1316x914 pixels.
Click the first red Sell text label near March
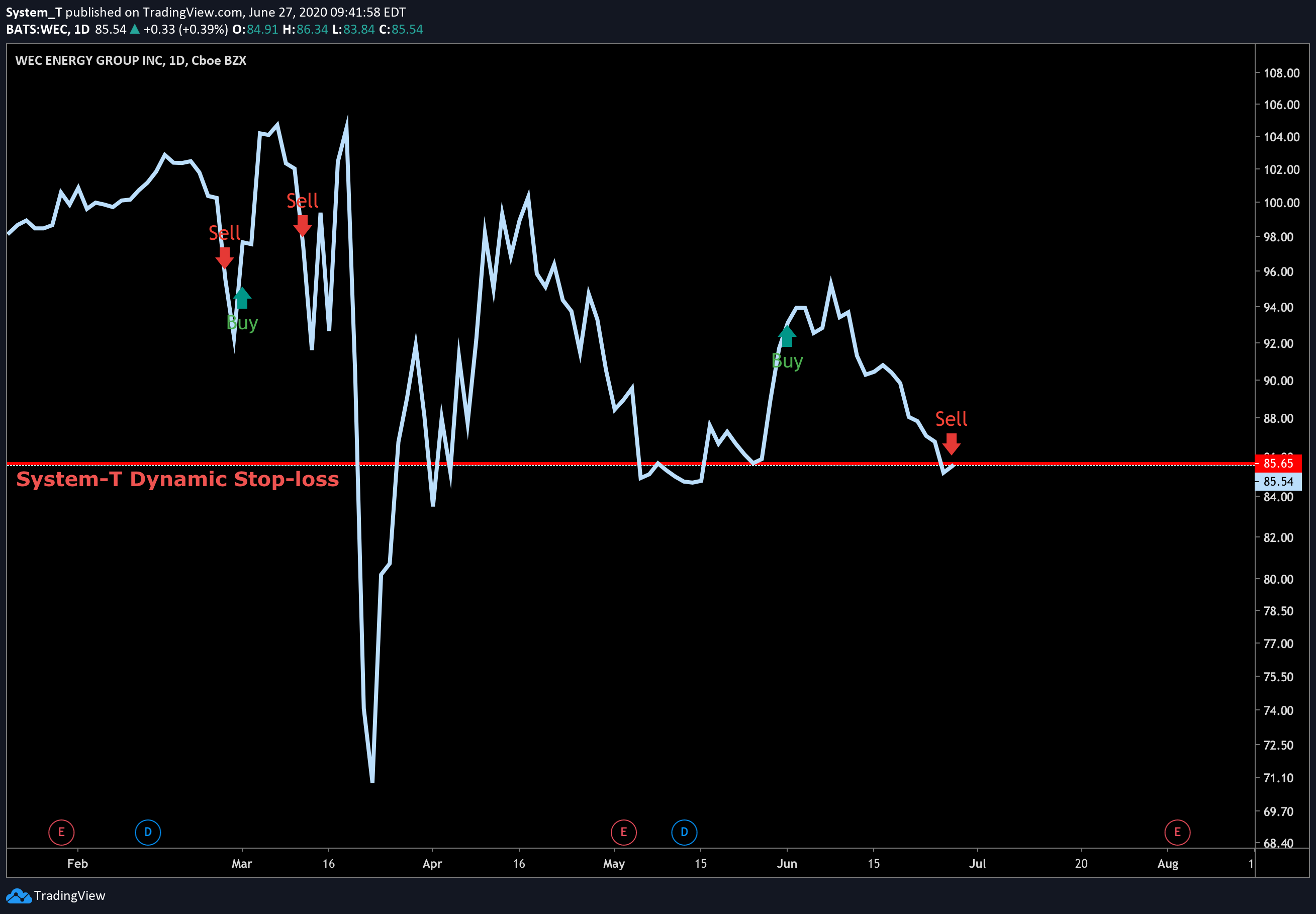[x=224, y=232]
